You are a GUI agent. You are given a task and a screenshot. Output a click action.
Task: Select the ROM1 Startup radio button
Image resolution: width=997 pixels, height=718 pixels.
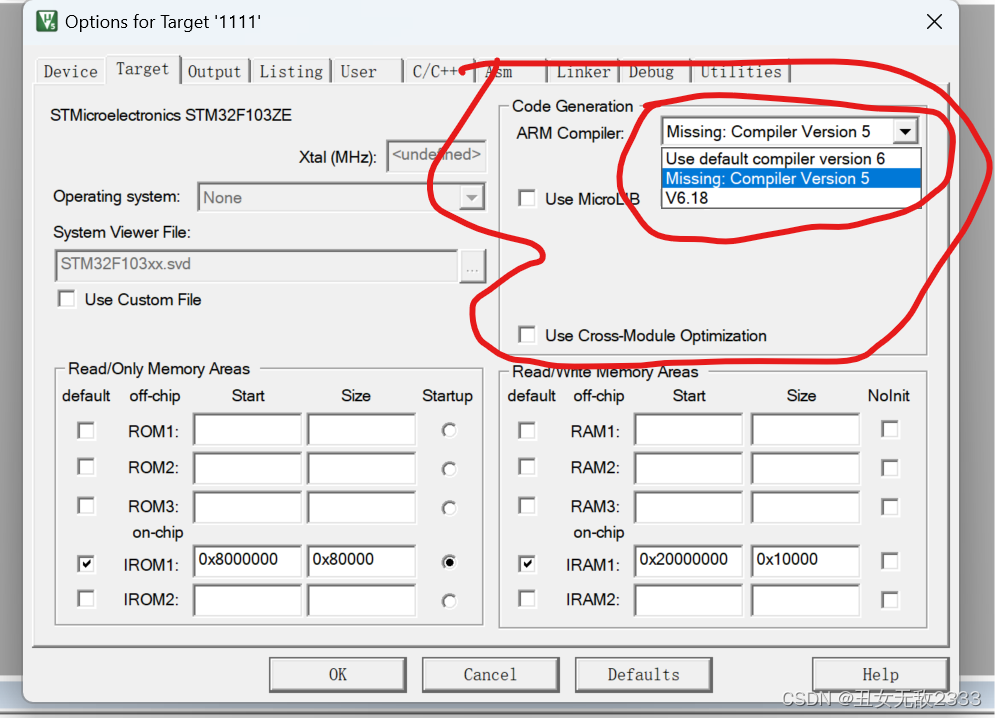coord(449,431)
